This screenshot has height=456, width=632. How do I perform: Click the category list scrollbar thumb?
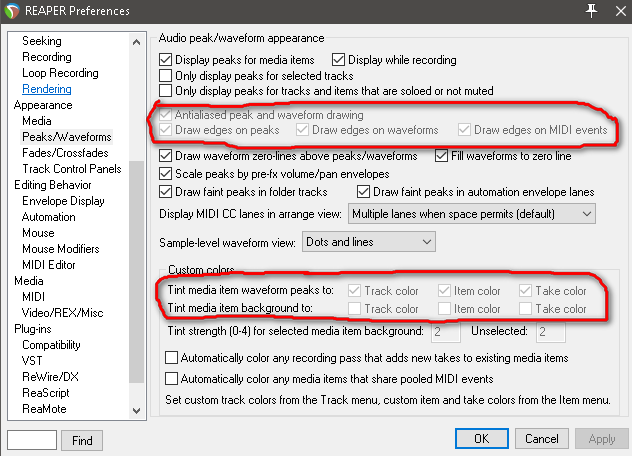pos(137,272)
